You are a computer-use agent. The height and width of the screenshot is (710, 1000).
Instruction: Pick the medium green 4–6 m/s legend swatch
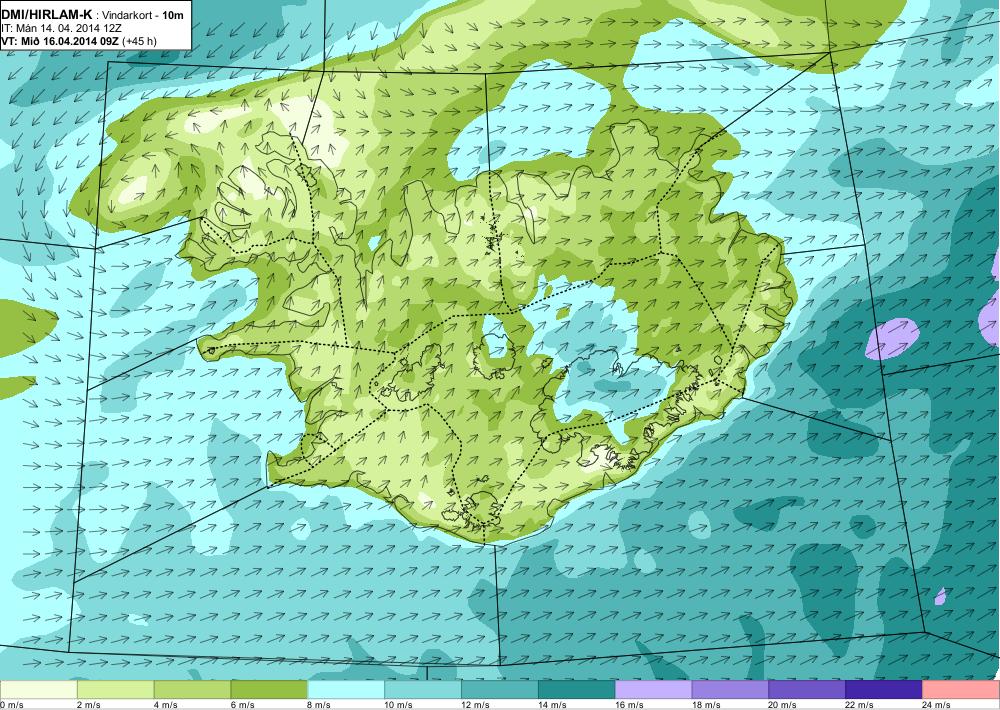pos(193,690)
